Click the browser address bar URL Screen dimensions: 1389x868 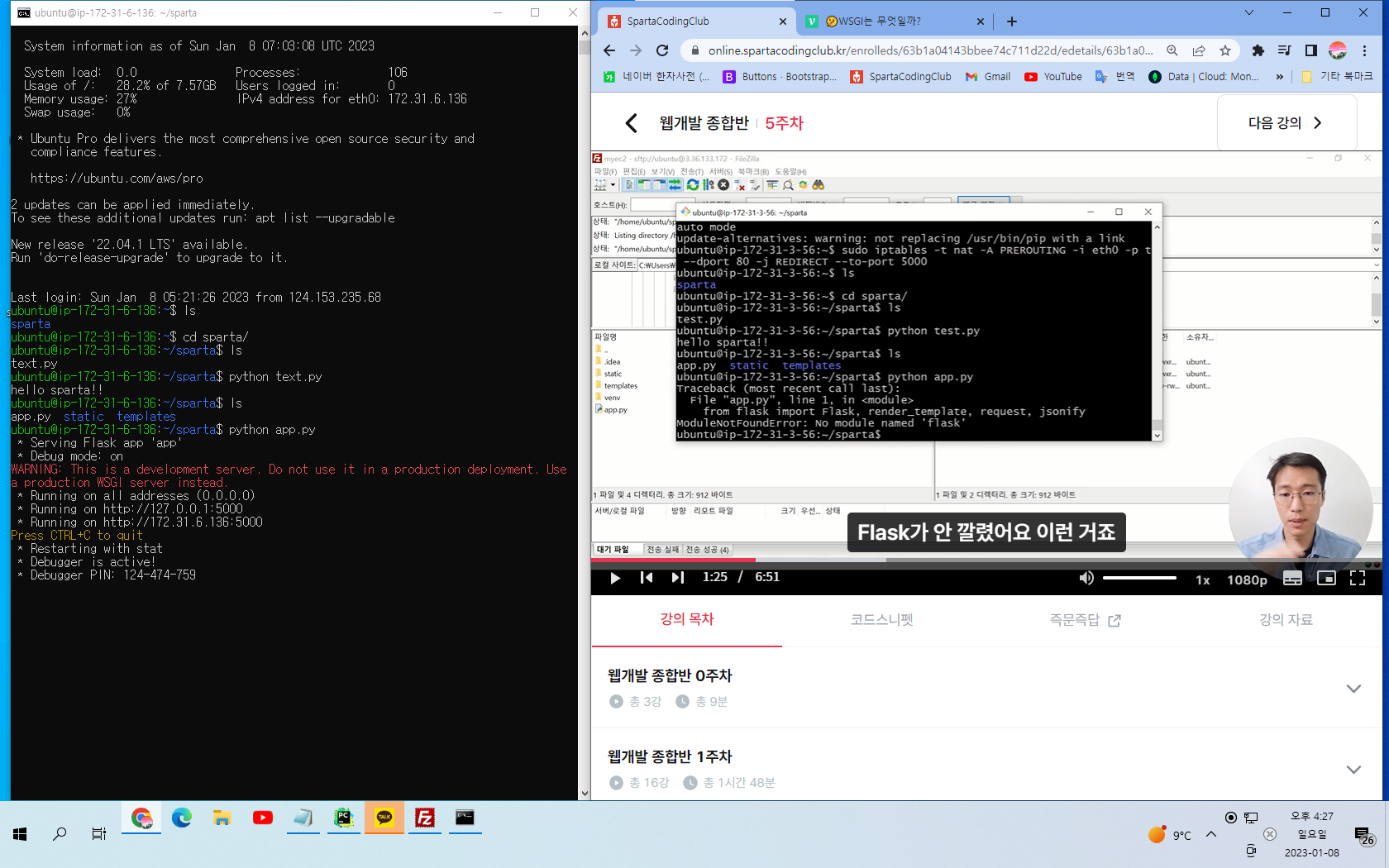pos(930,50)
